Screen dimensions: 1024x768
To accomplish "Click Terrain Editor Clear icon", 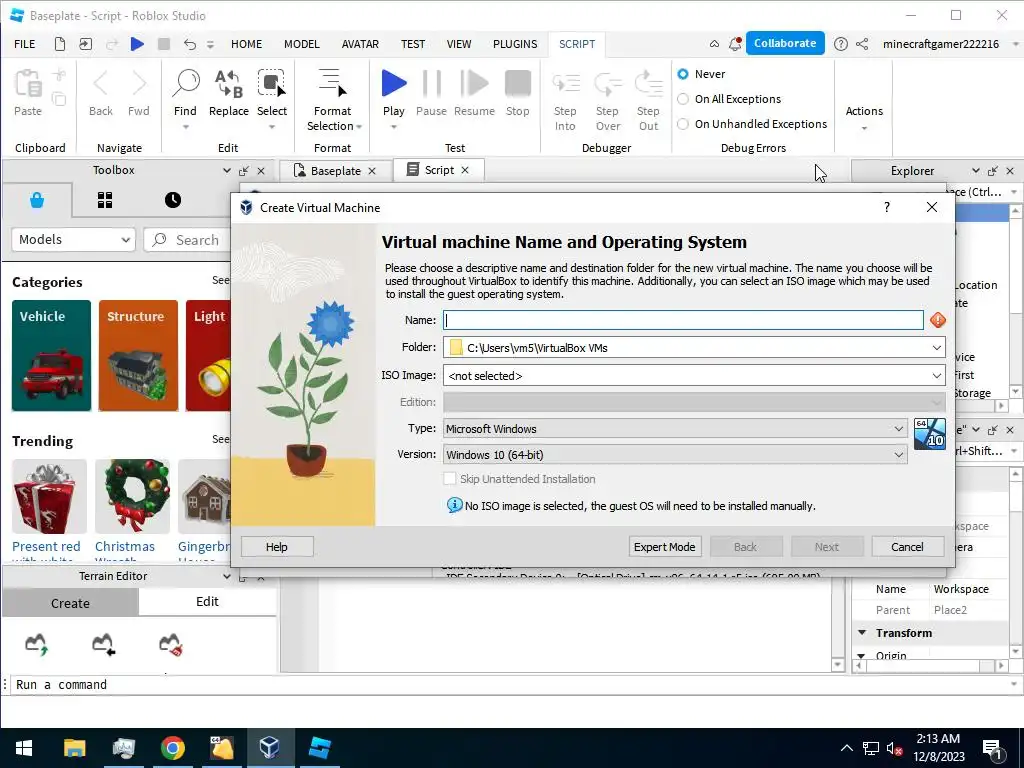I will point(170,644).
